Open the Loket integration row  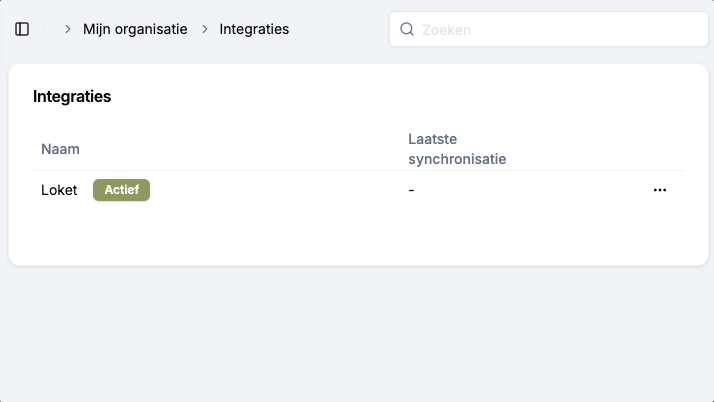pos(59,190)
